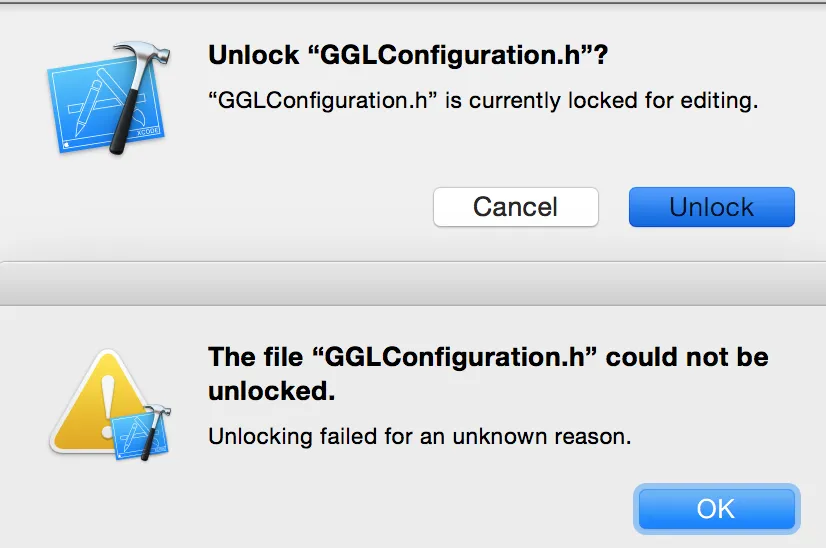Click the large Xcode app icon
The image size is (826, 548).
tap(98, 100)
